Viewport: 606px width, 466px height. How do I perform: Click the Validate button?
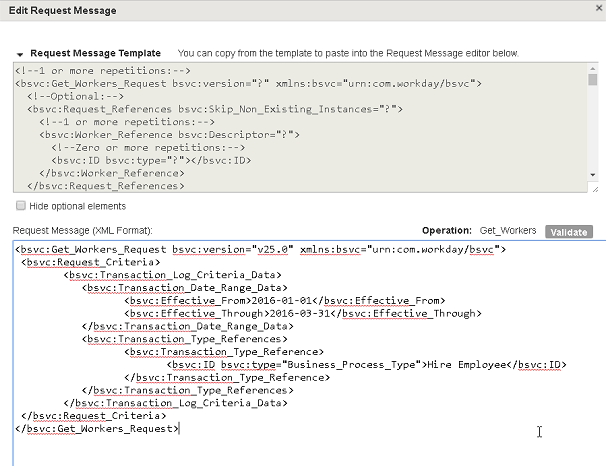point(569,232)
